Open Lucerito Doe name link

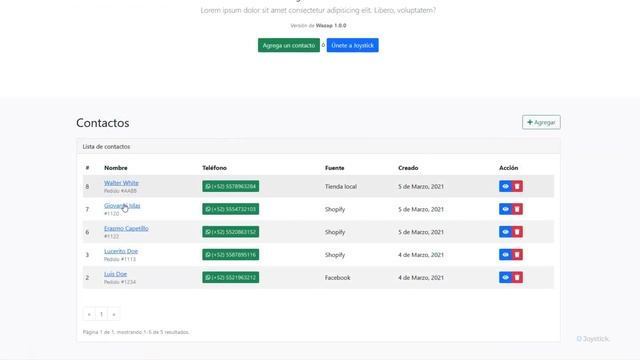(x=121, y=251)
